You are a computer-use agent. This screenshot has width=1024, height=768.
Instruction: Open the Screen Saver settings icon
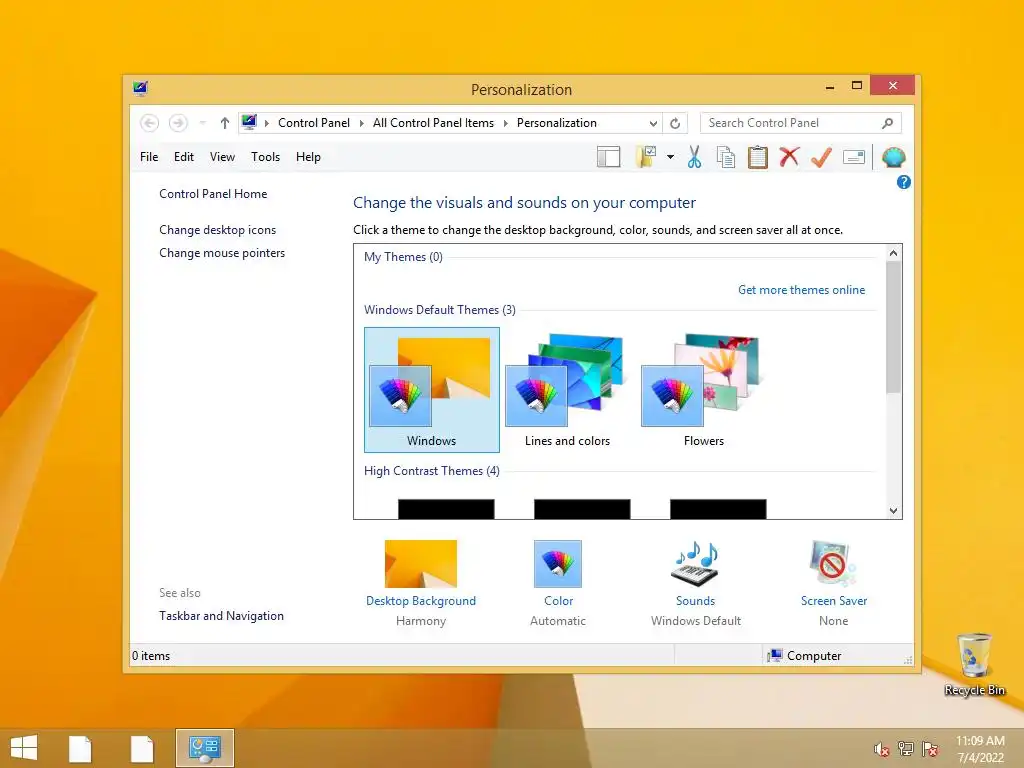point(833,564)
